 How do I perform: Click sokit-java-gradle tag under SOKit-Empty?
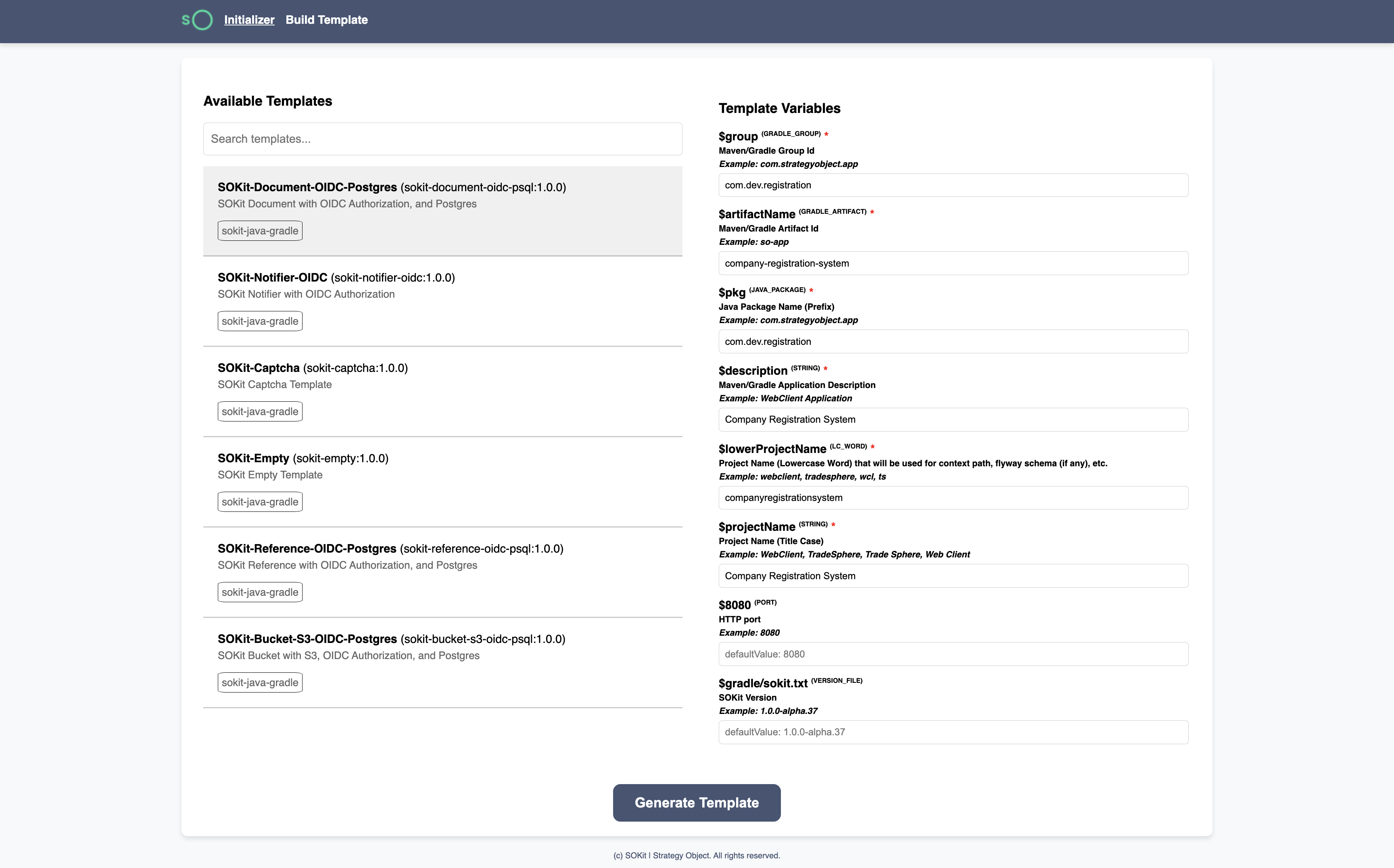click(259, 502)
